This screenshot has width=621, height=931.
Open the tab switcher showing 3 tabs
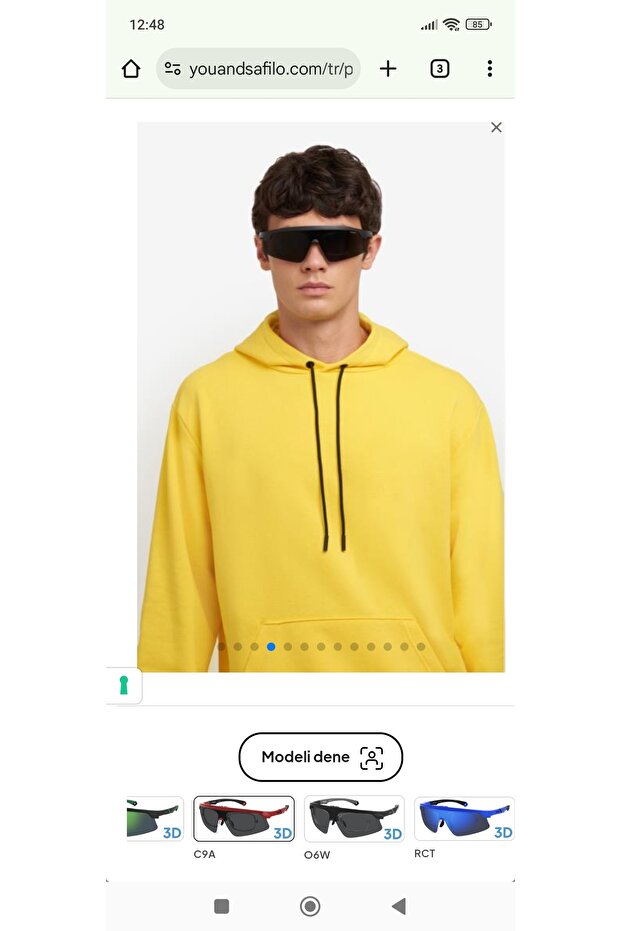[439, 69]
